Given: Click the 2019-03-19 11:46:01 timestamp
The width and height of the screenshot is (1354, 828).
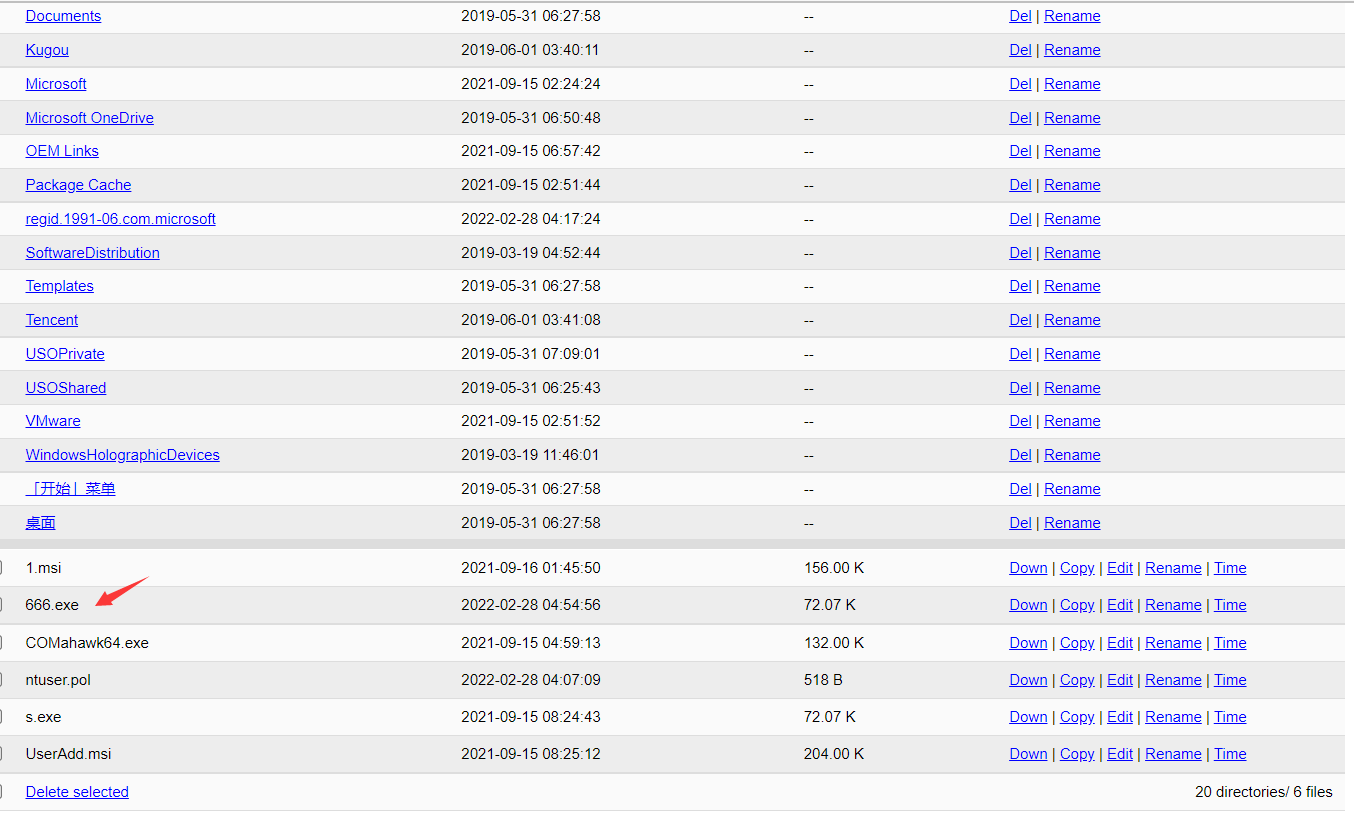Looking at the screenshot, I should click(x=531, y=455).
